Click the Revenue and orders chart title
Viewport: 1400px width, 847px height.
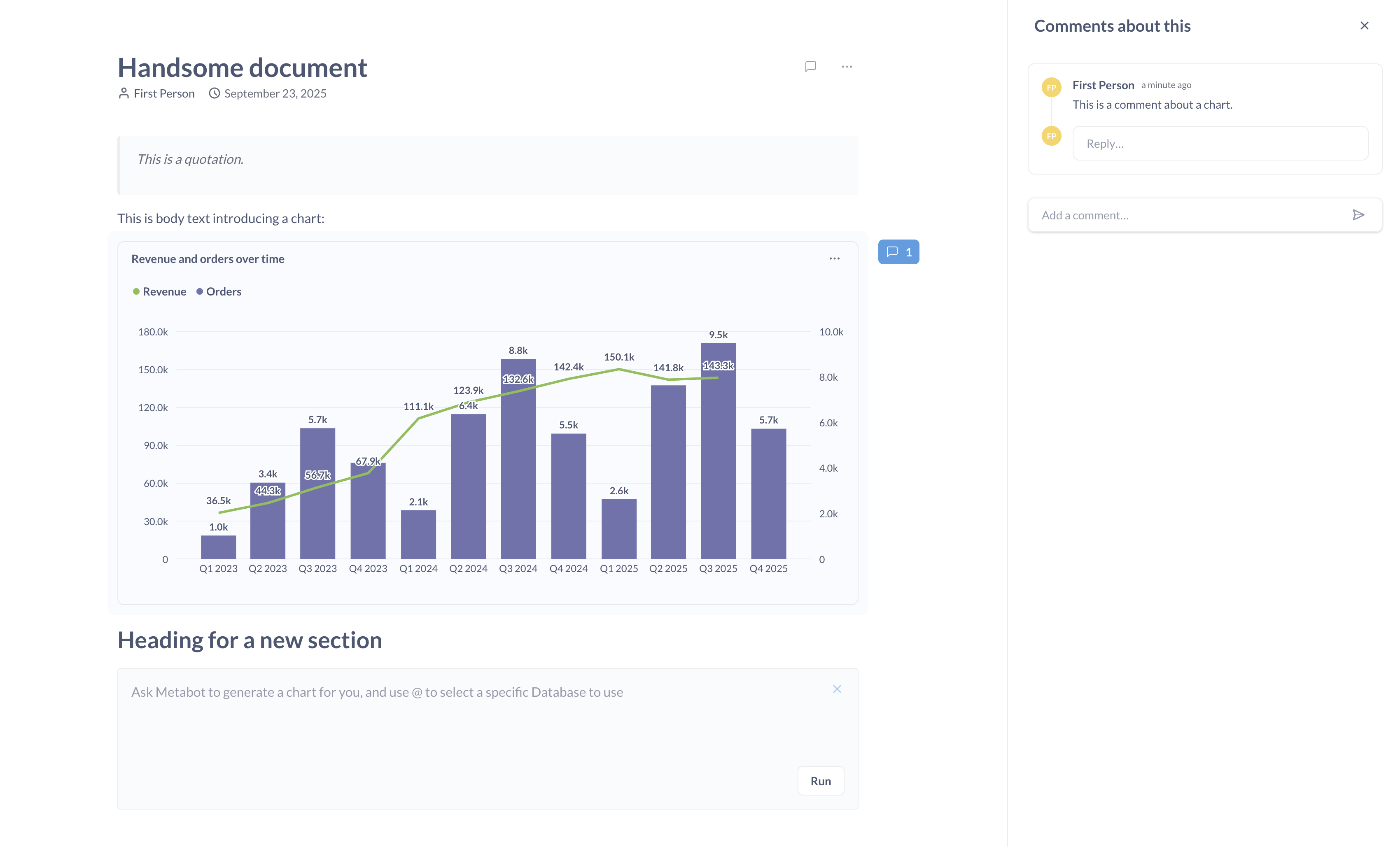point(208,259)
